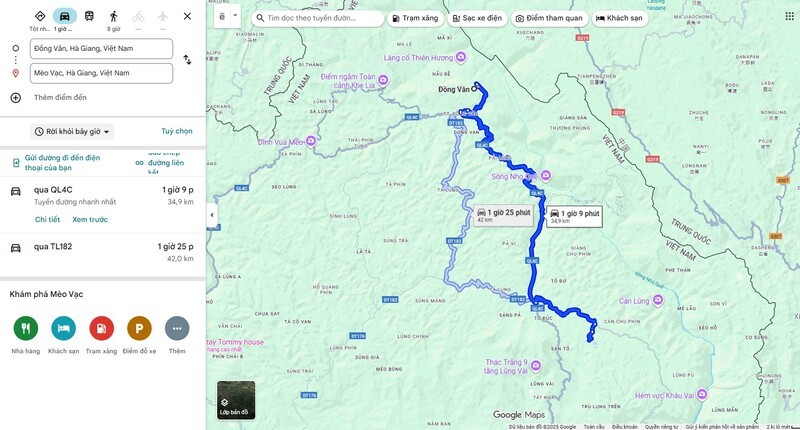Expand Rời khỏi bây giờ dropdown
This screenshot has height=430, width=800.
[x=72, y=132]
